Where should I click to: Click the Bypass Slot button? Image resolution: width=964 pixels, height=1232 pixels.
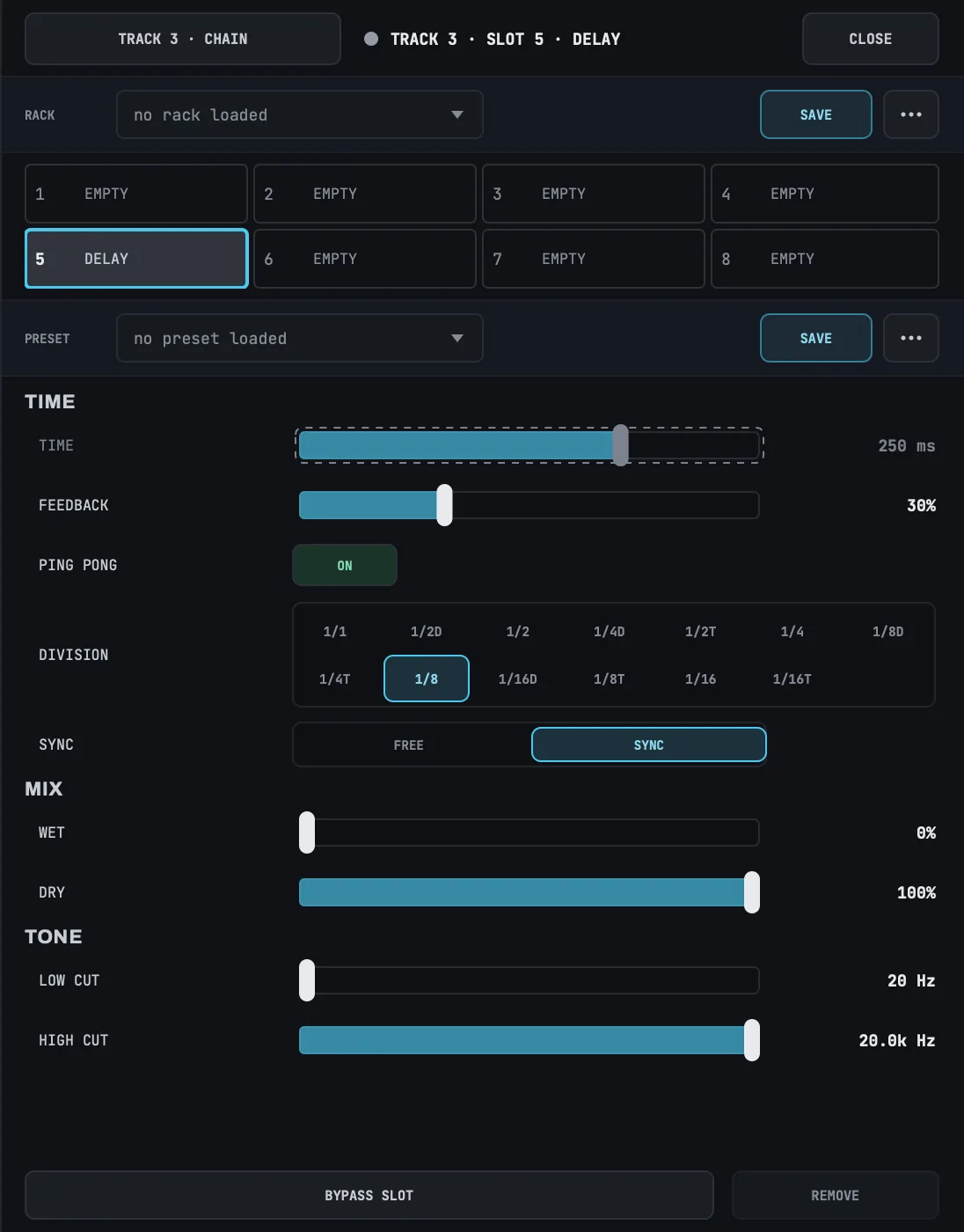(369, 1195)
